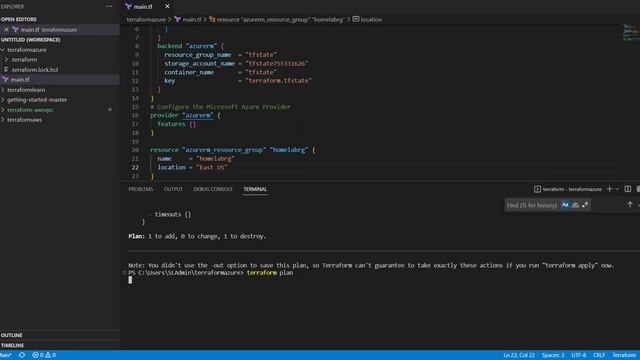This screenshot has height=360, width=640.
Task: Open the terminal launch profile dropdown
Action: tap(617, 189)
